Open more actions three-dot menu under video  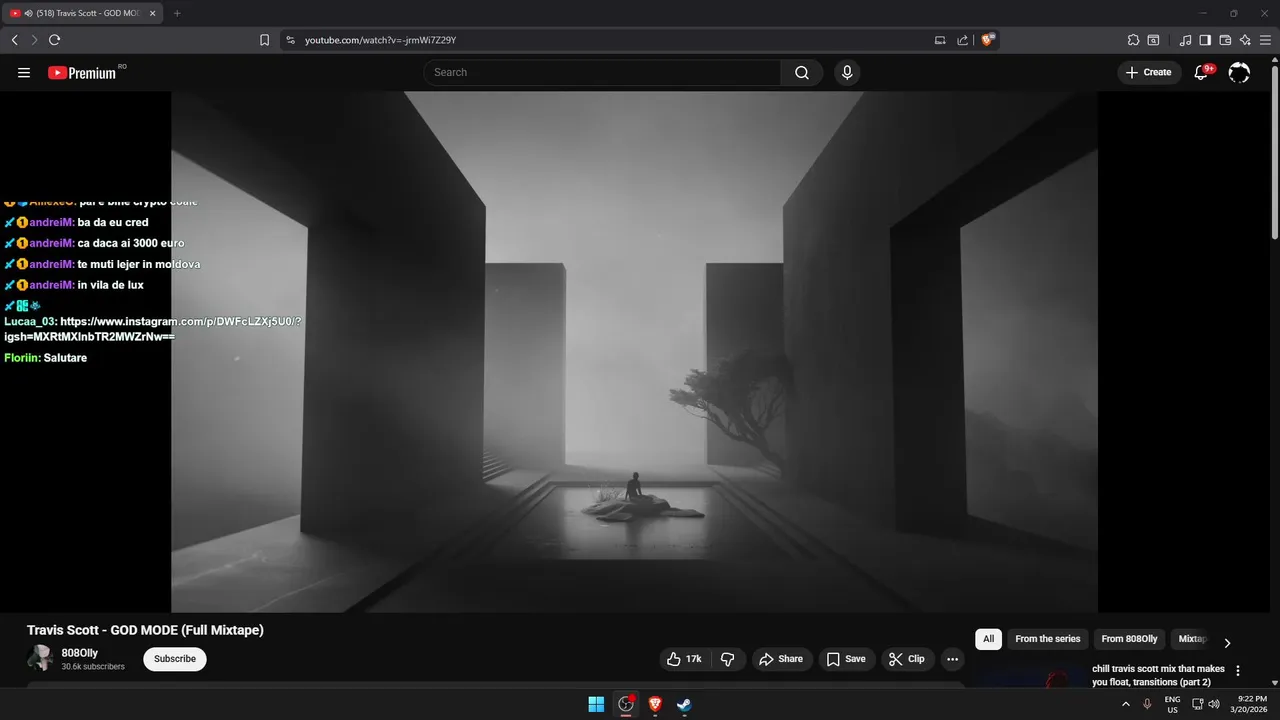pos(952,659)
